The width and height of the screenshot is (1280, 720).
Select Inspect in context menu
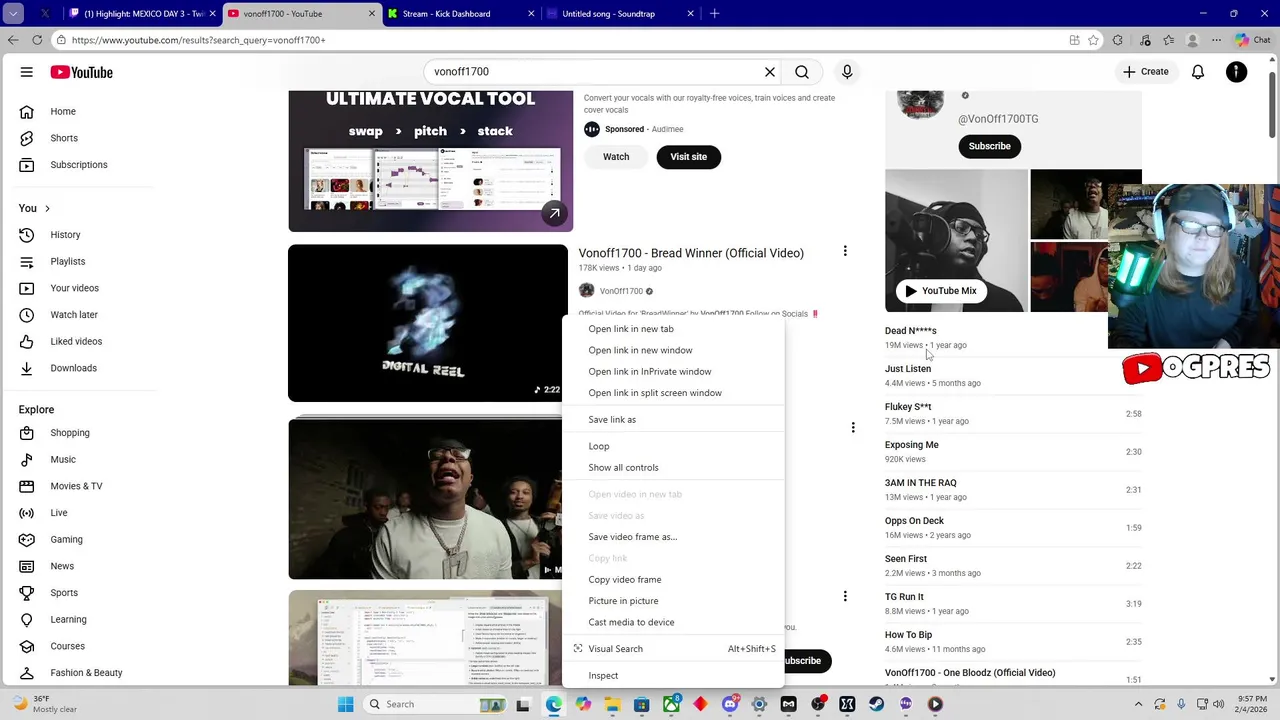[673, 676]
